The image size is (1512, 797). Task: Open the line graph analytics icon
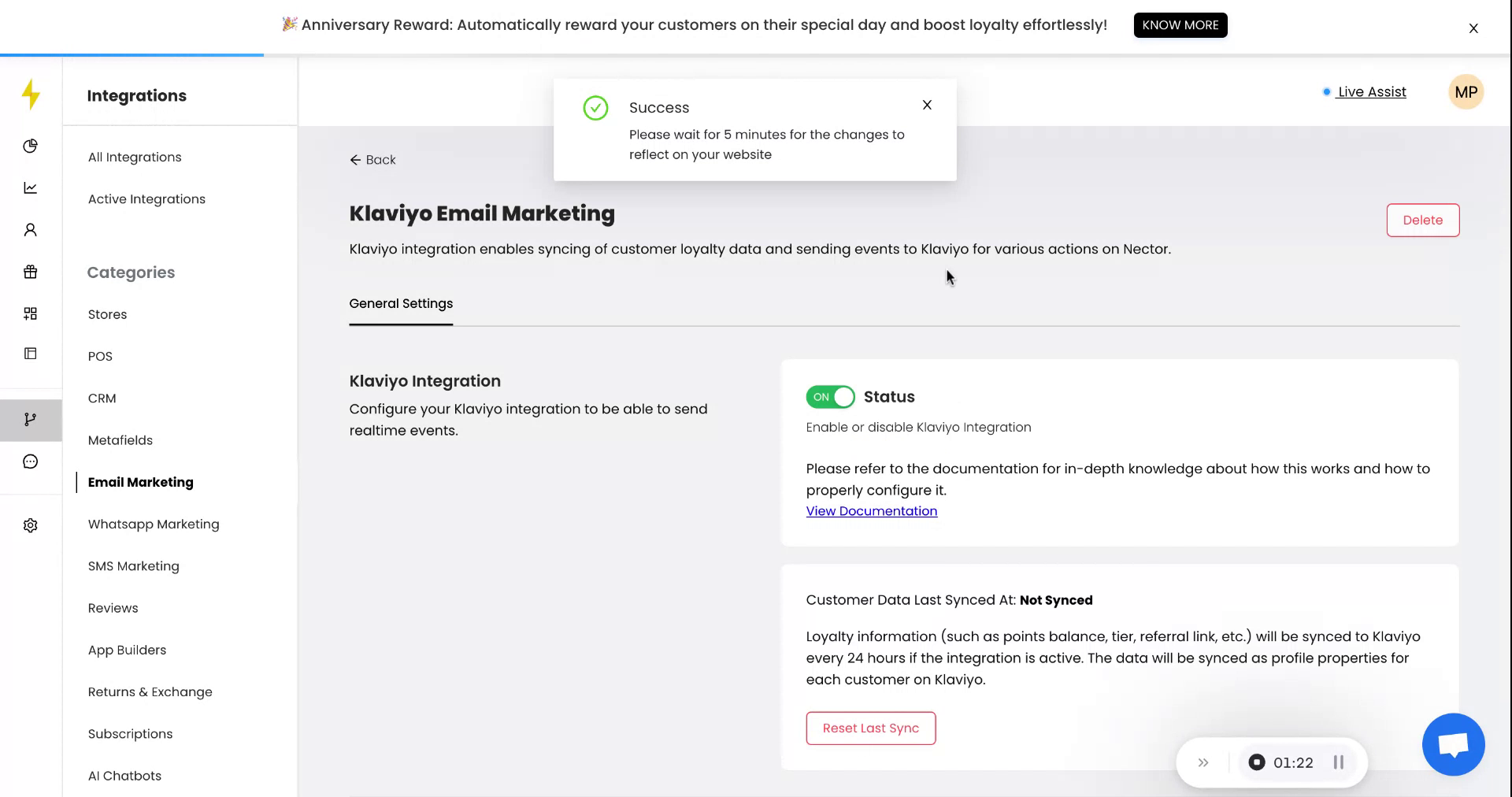tap(31, 187)
